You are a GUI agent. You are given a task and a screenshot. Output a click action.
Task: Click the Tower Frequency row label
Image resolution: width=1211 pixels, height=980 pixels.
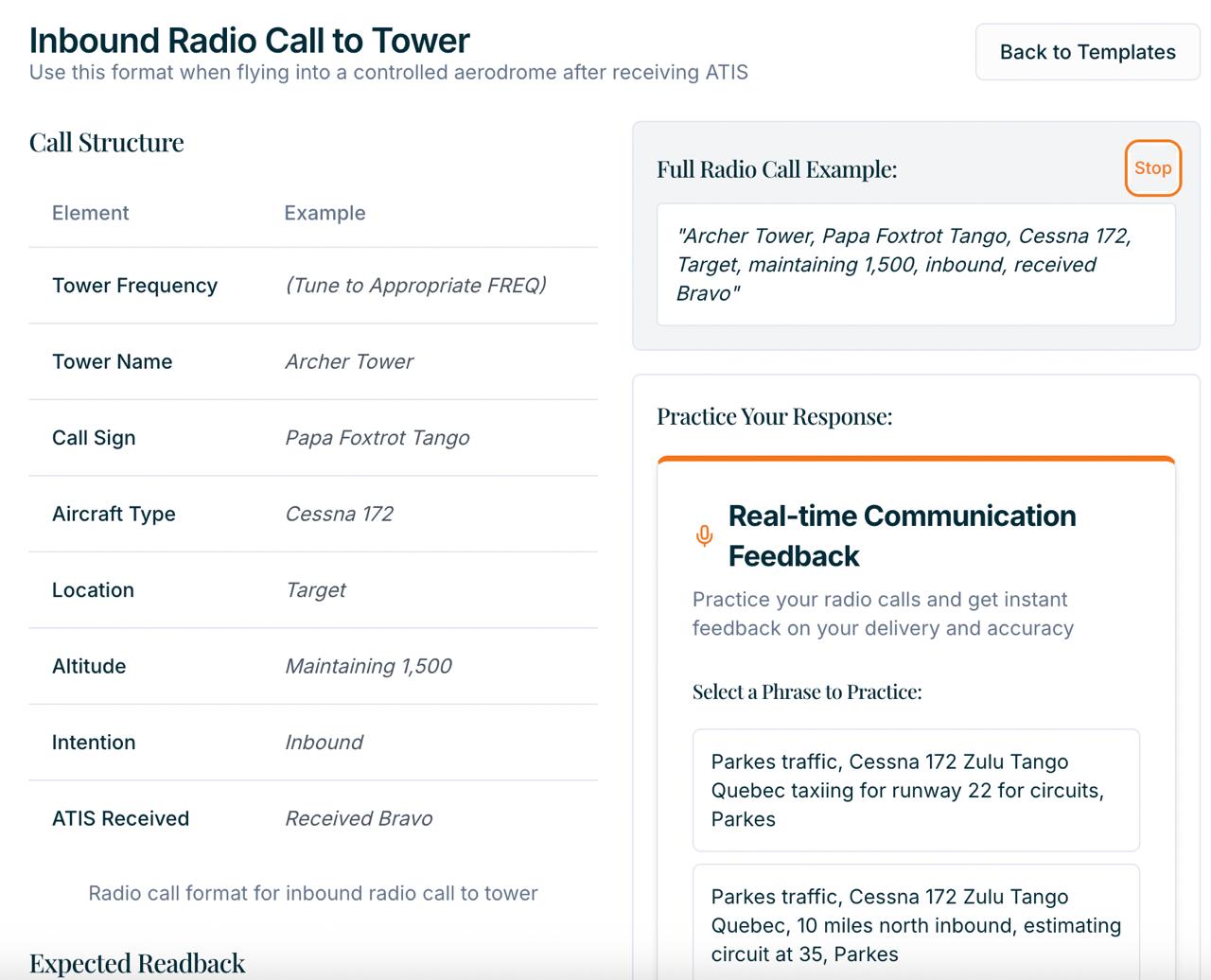(x=134, y=286)
